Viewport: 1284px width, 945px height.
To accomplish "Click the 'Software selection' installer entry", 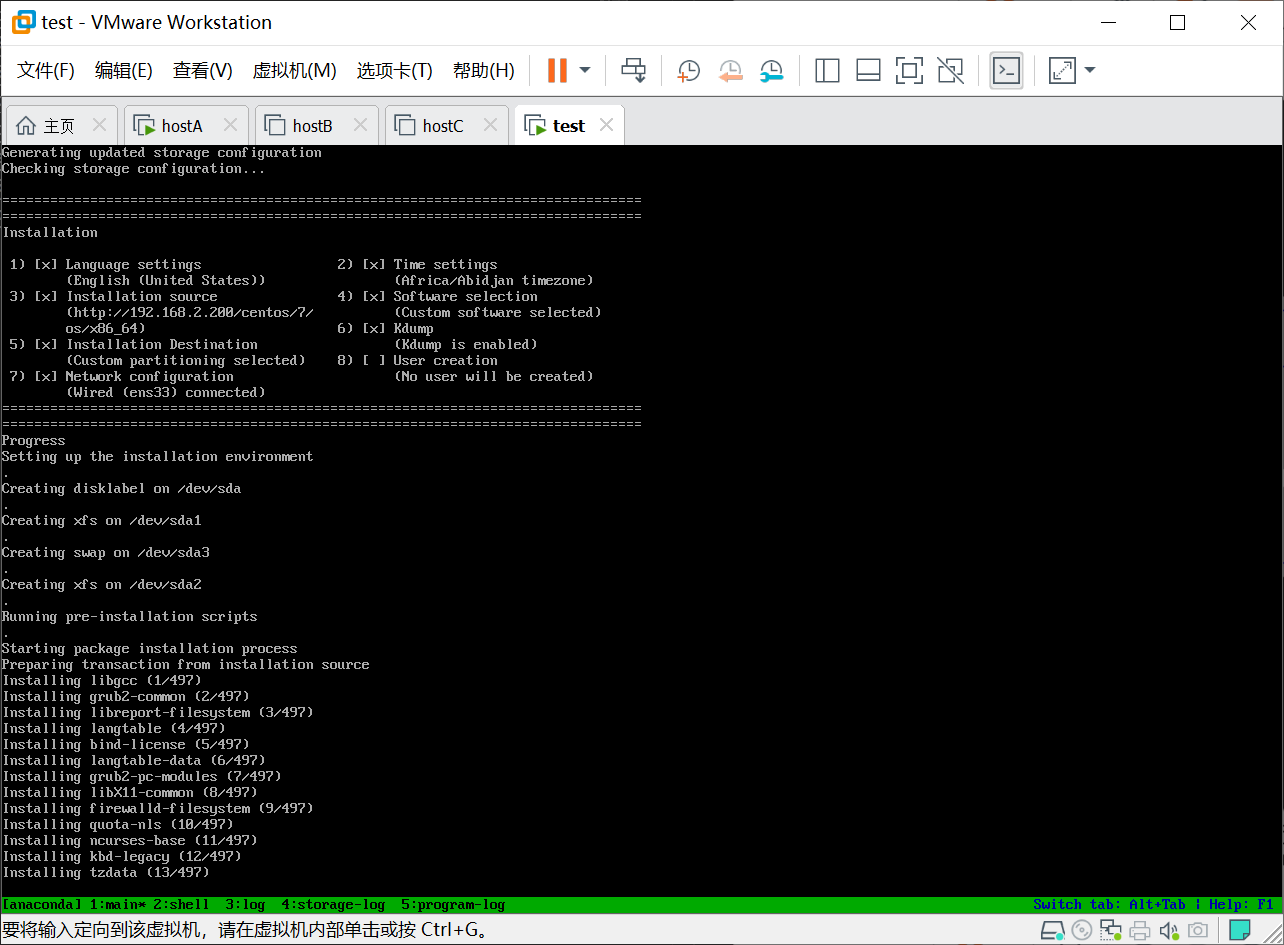I will pyautogui.click(x=465, y=297).
